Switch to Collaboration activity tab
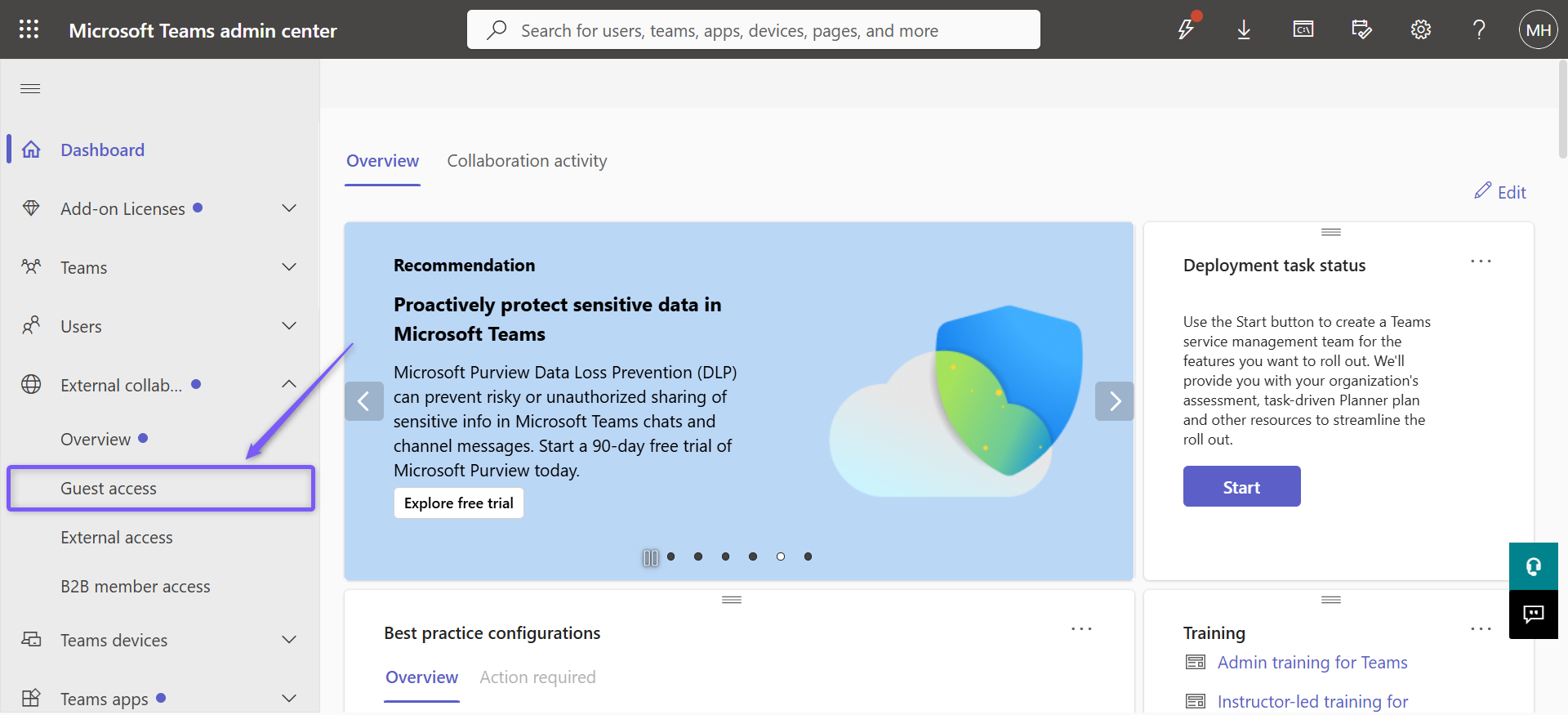This screenshot has width=1568, height=715. coord(527,161)
